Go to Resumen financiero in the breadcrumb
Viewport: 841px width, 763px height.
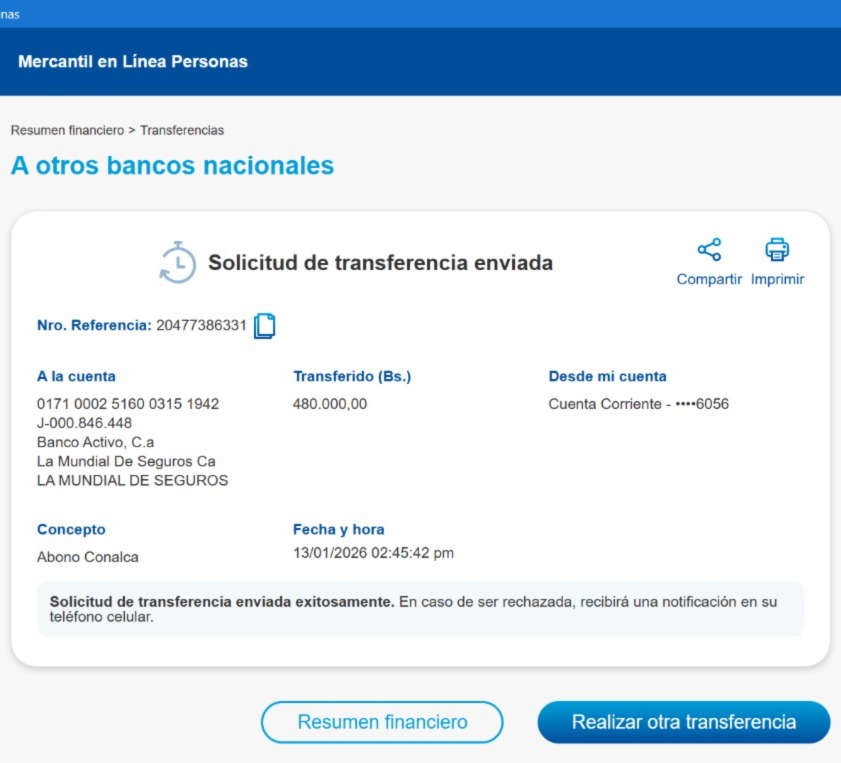click(67, 130)
